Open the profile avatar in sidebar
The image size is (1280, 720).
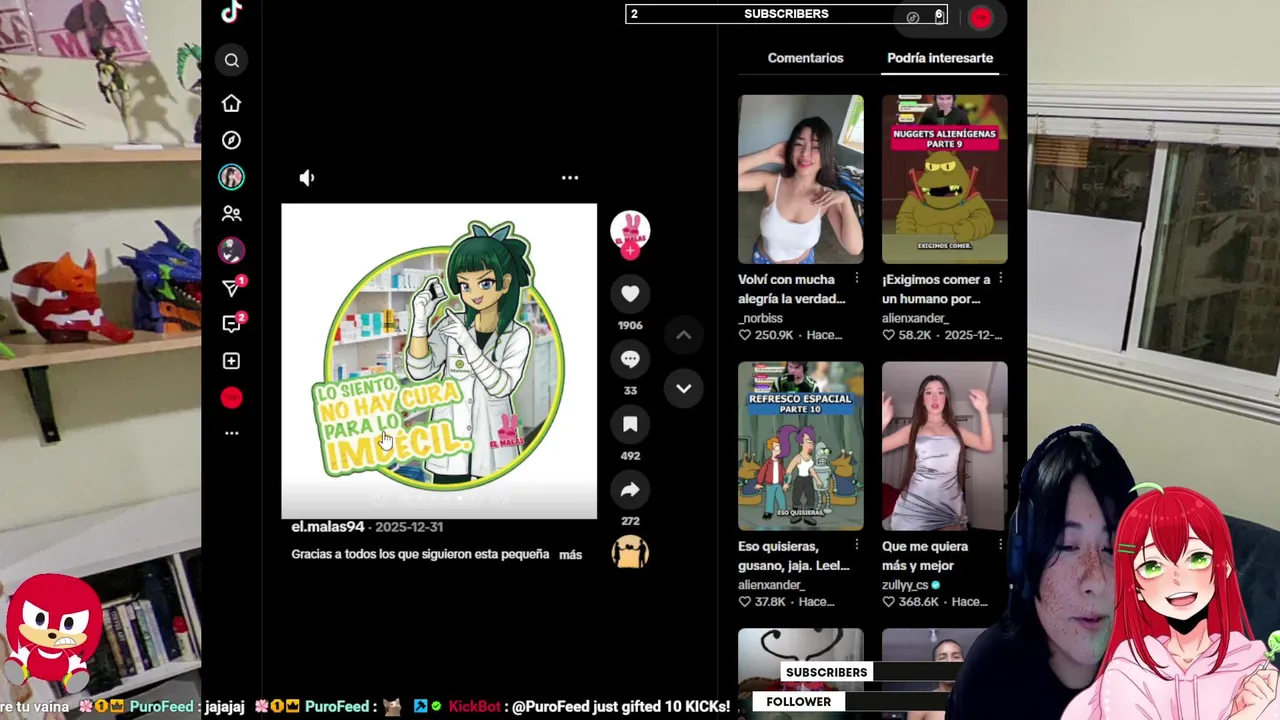click(x=231, y=250)
